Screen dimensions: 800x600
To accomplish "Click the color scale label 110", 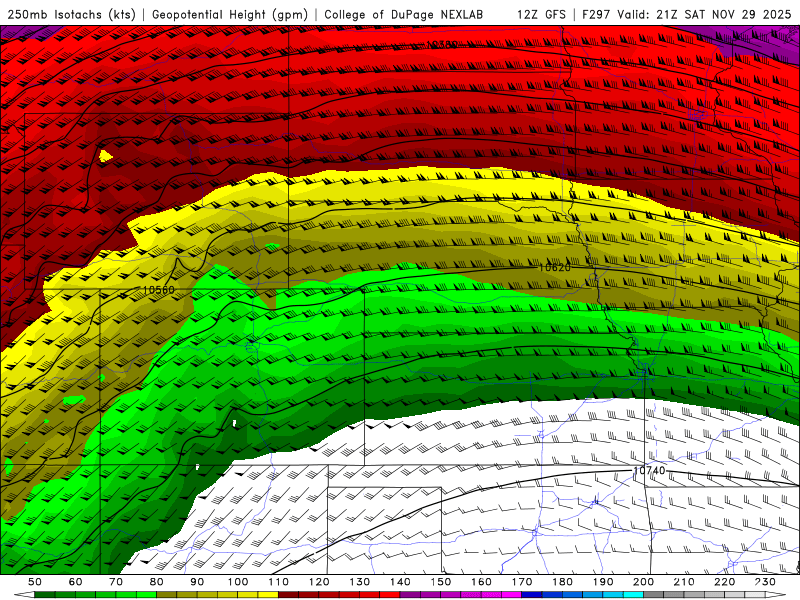I will point(279,582).
